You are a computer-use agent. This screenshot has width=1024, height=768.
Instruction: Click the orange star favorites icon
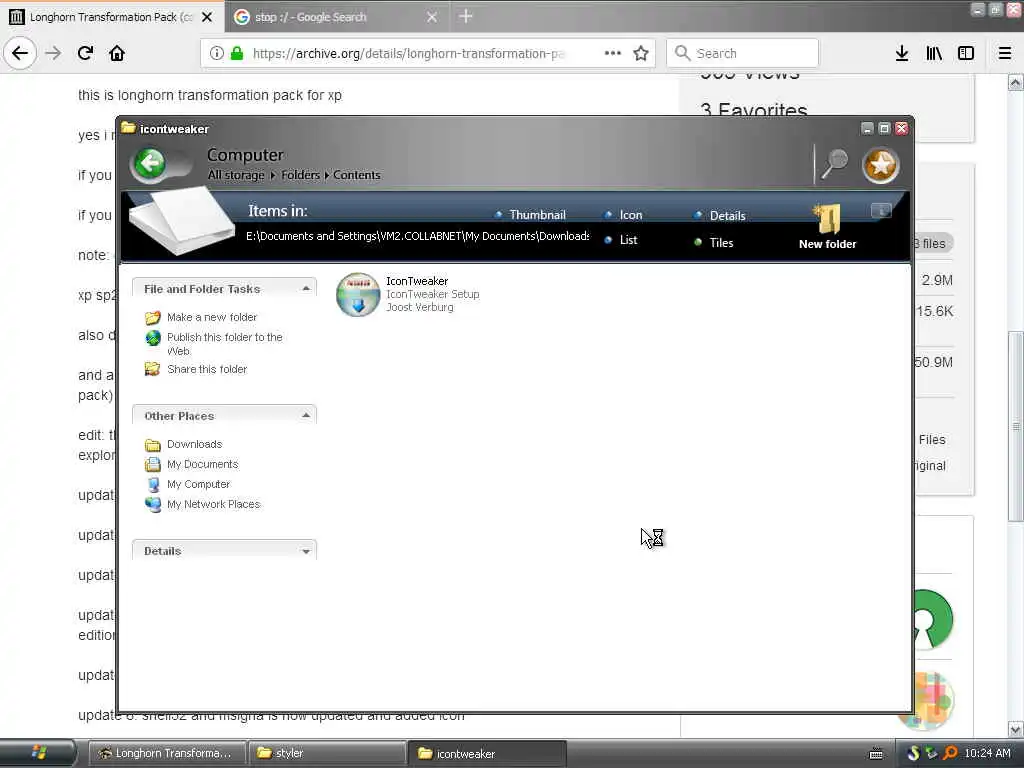tap(880, 165)
